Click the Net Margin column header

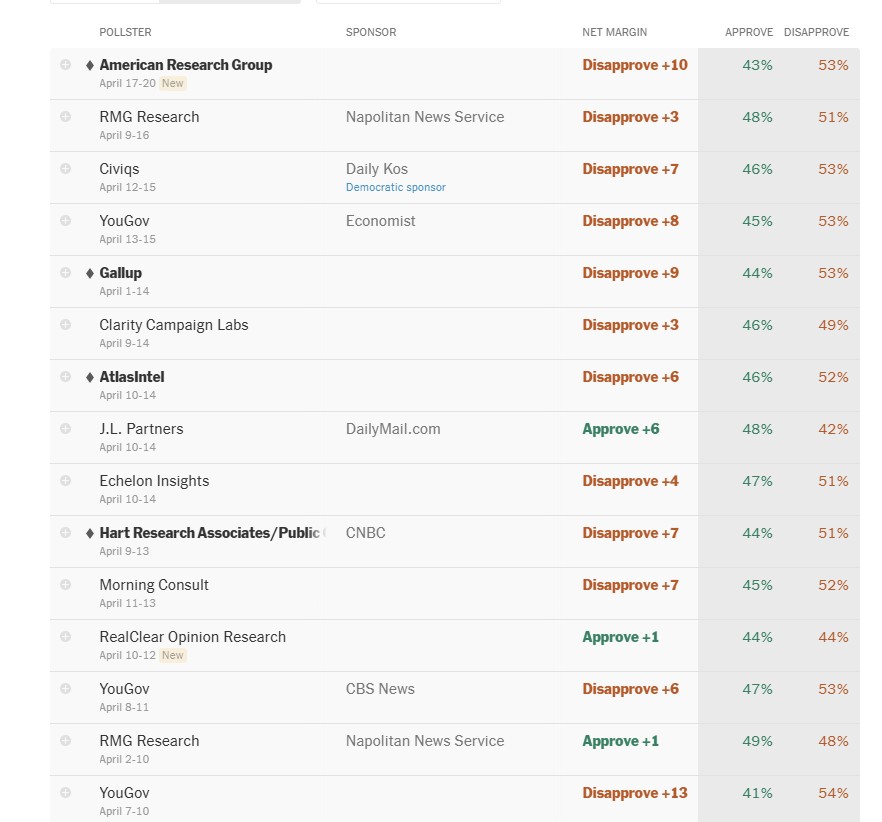click(614, 32)
